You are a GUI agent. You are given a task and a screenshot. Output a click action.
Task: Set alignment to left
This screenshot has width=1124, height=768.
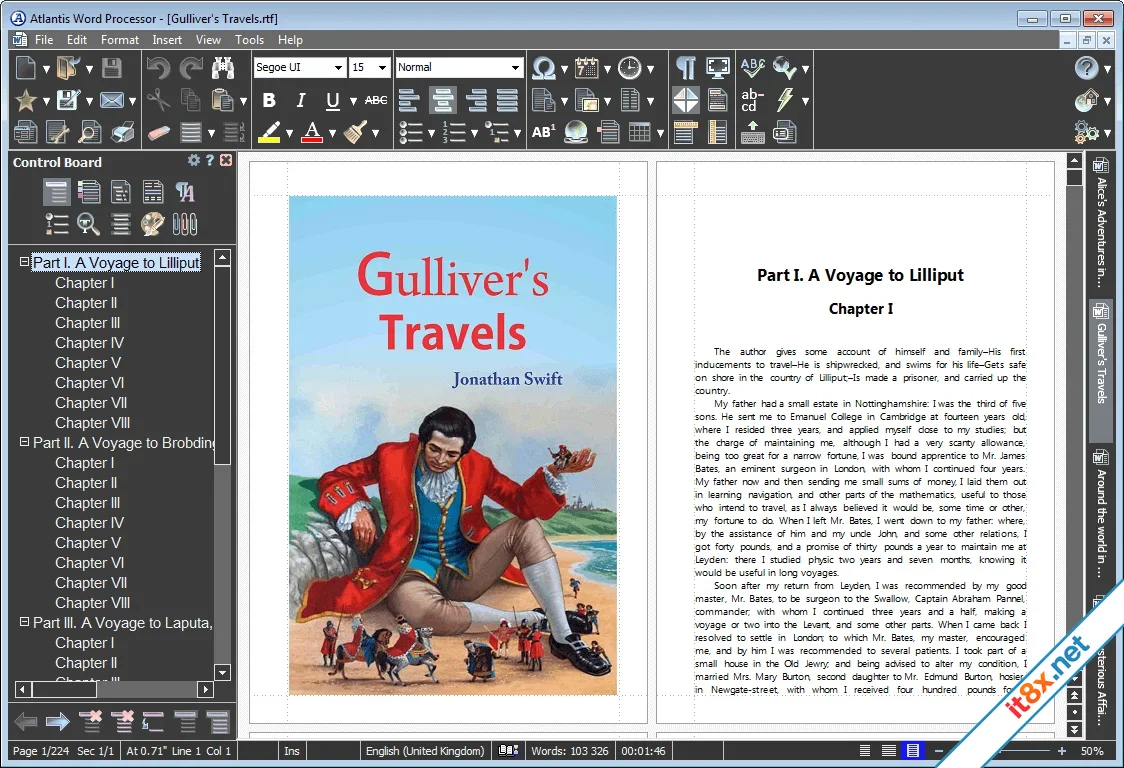tap(409, 100)
